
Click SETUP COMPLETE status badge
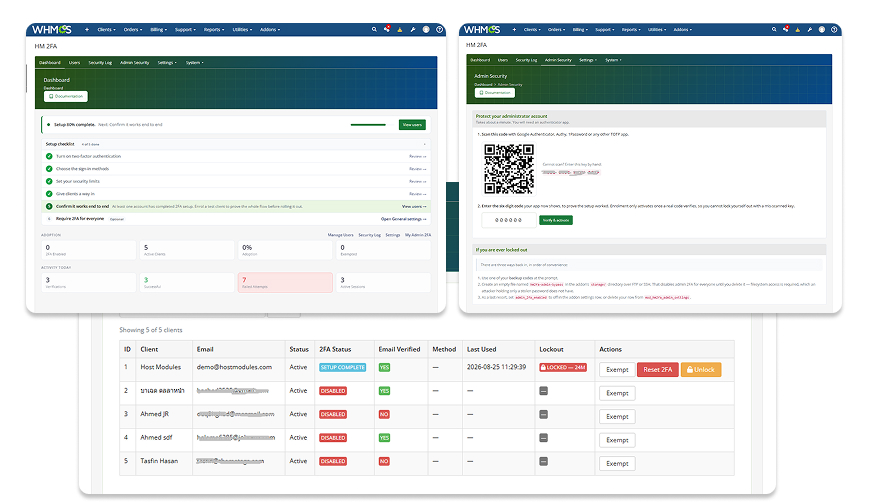click(x=342, y=368)
